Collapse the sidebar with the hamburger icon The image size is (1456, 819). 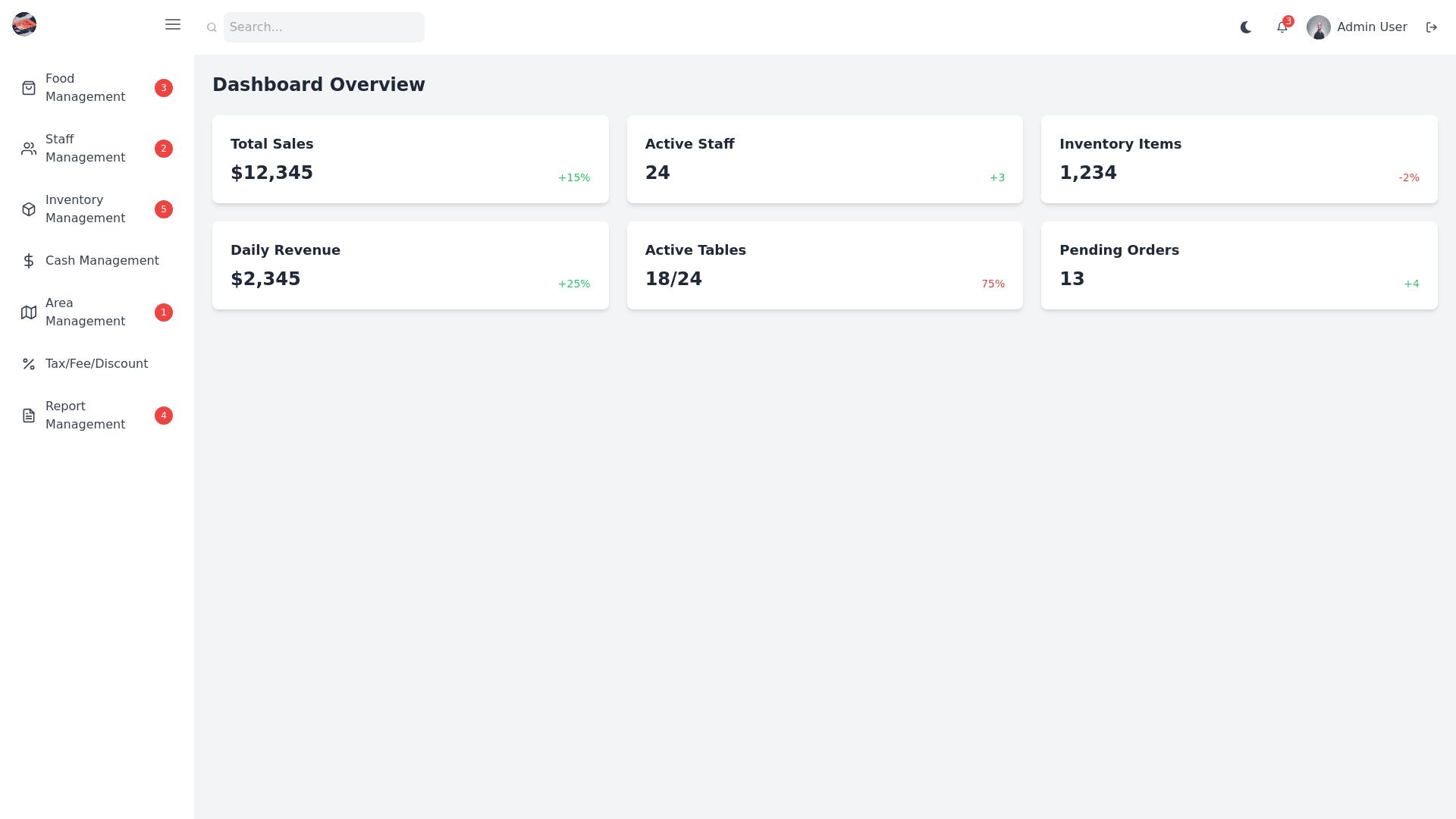coord(173,24)
